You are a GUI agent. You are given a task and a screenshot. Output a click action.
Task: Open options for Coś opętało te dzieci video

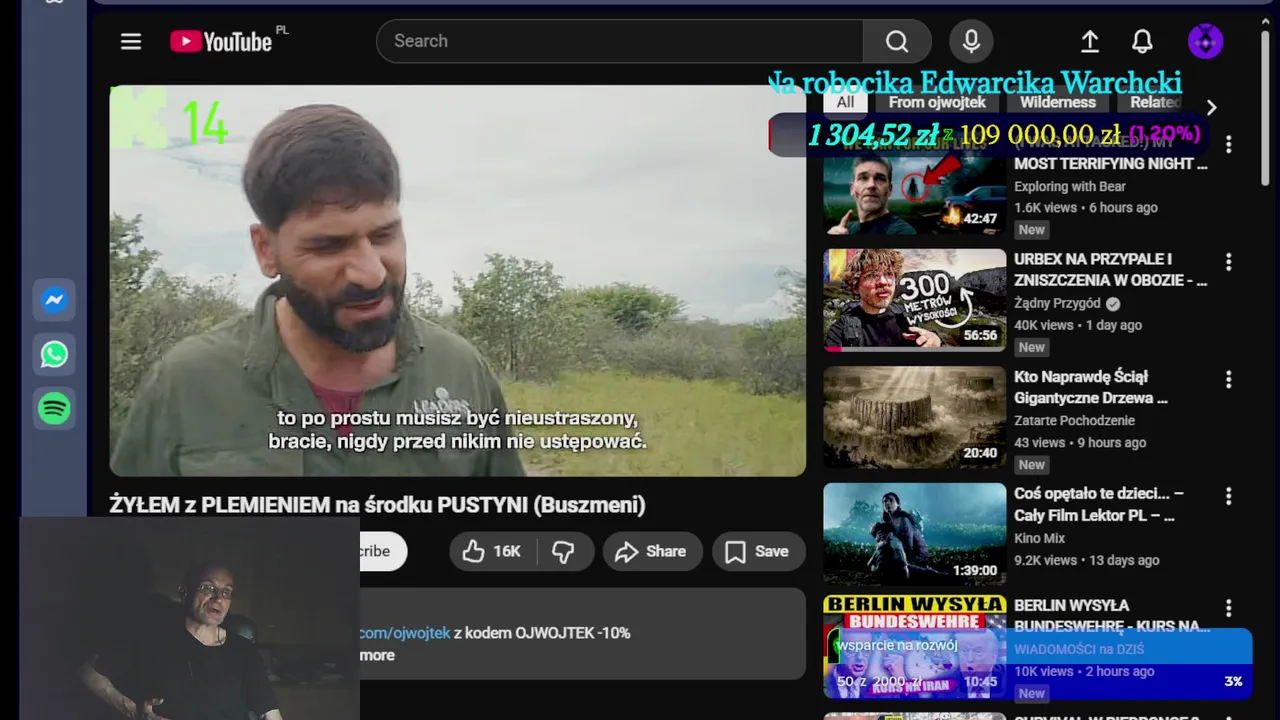point(1228,497)
